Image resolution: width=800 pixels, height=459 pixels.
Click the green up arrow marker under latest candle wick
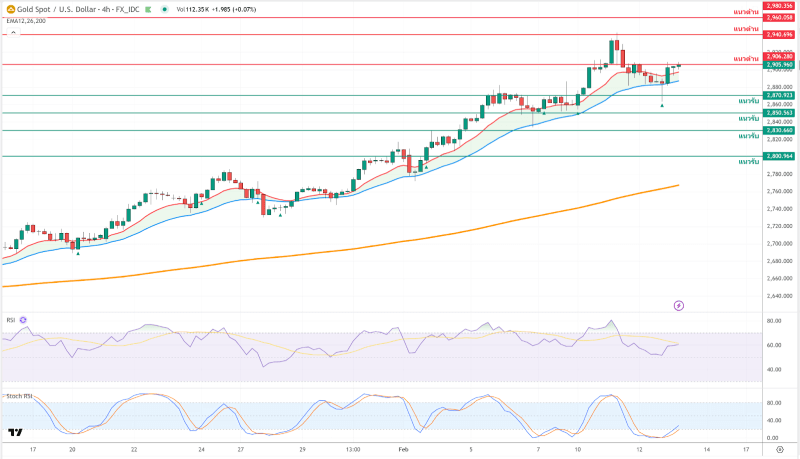(661, 104)
